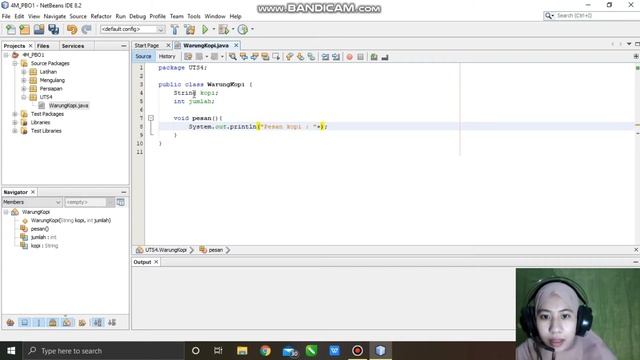
Task: Click the Previous Bookmark editor icon
Action: click(289, 57)
